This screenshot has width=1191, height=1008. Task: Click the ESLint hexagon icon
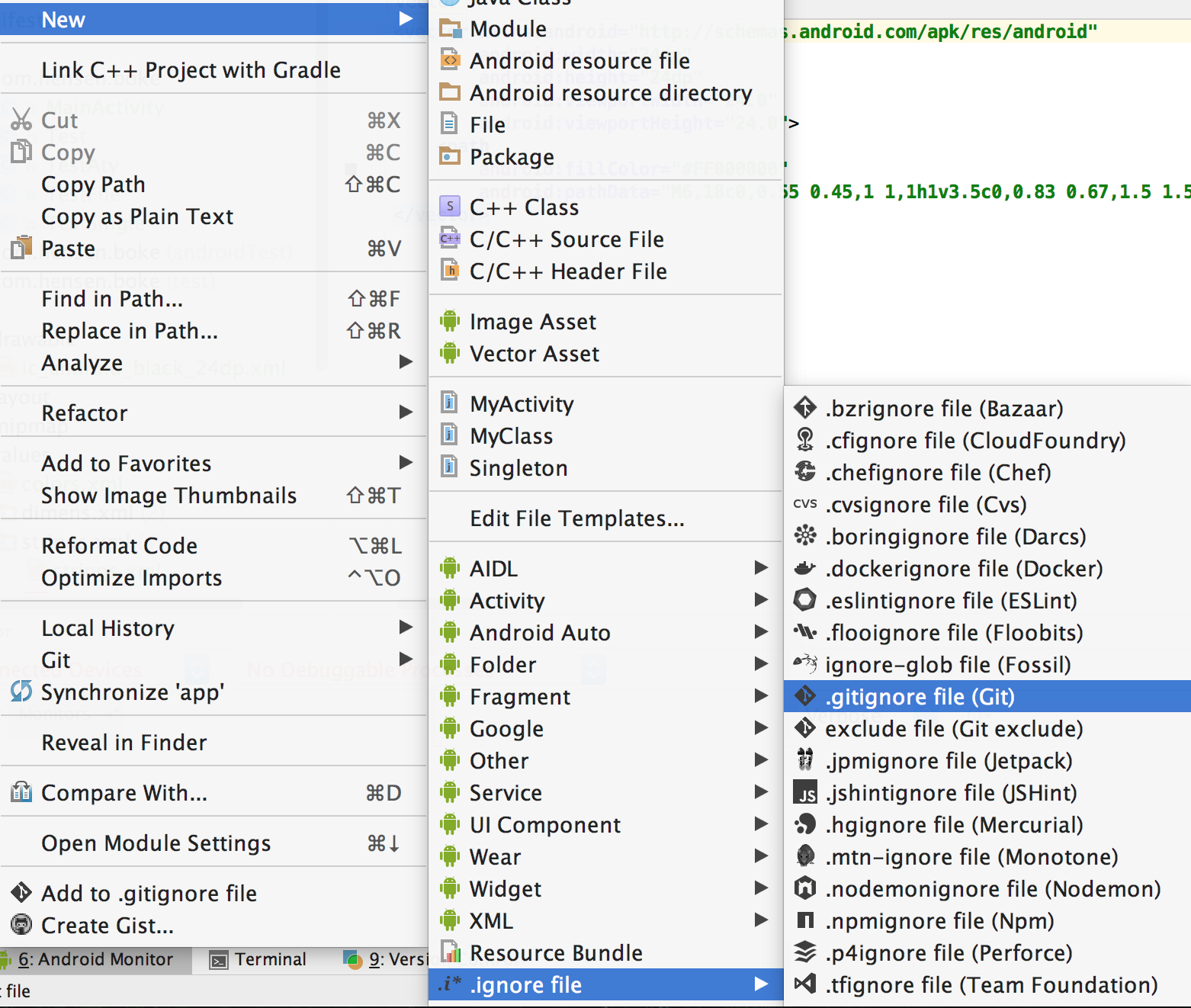(x=804, y=600)
